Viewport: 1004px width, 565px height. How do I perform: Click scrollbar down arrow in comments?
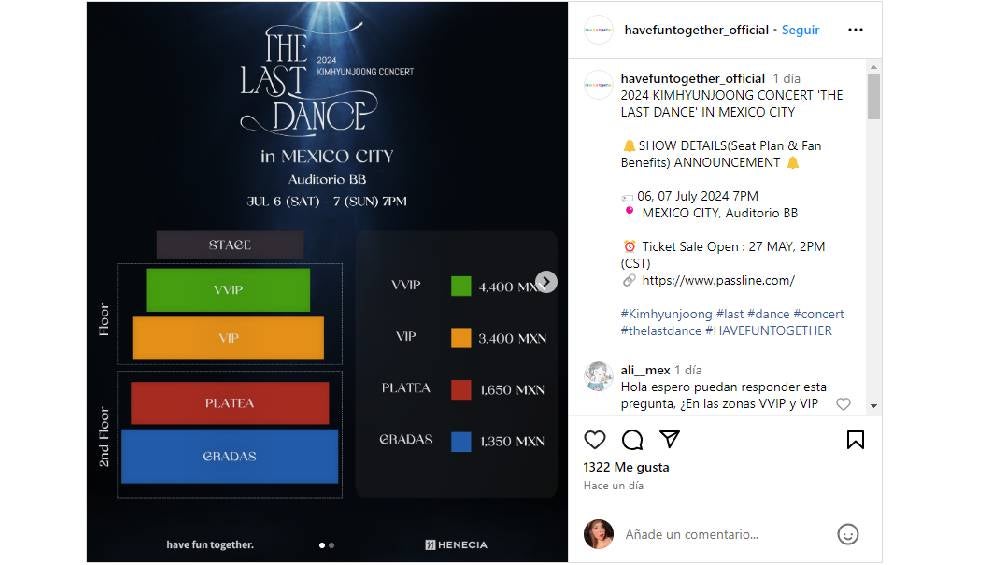click(874, 405)
